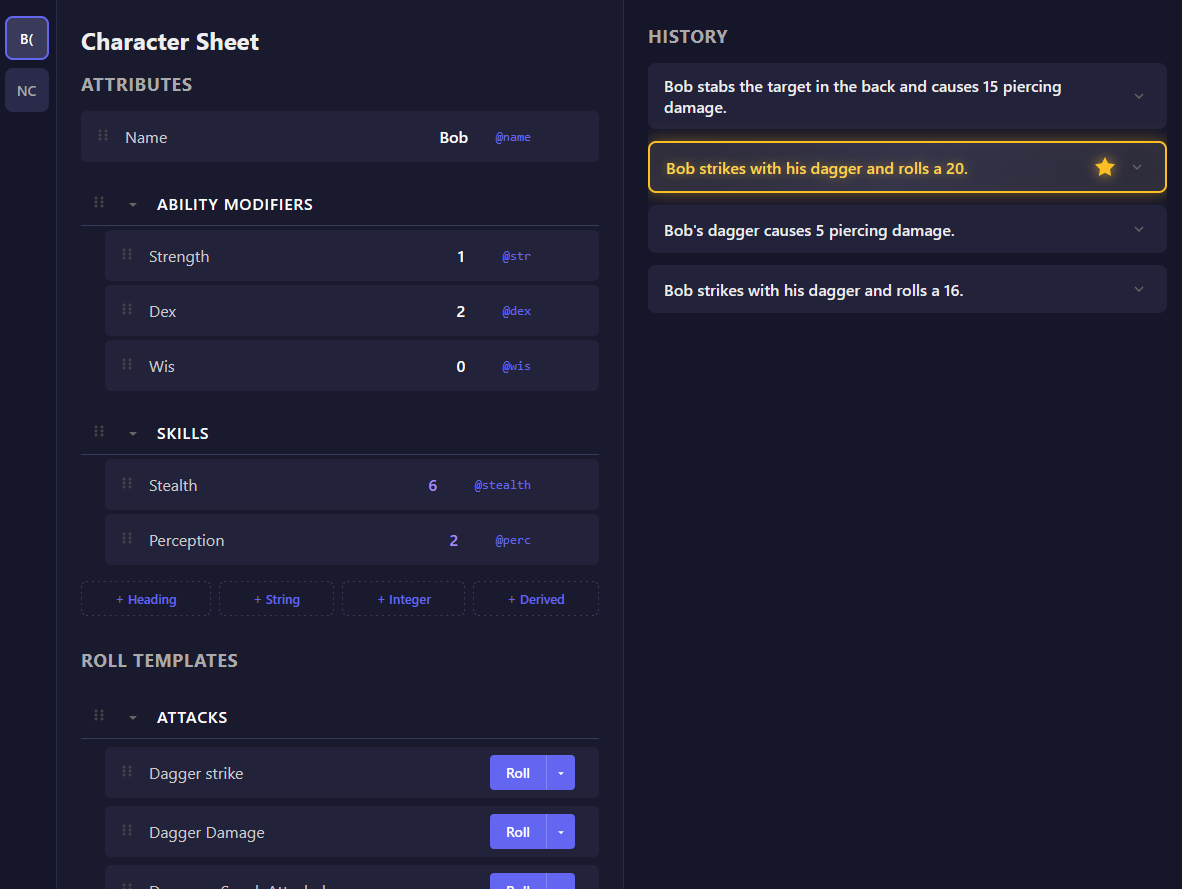Click the drag handle beside the SKILLS heading

99,432
